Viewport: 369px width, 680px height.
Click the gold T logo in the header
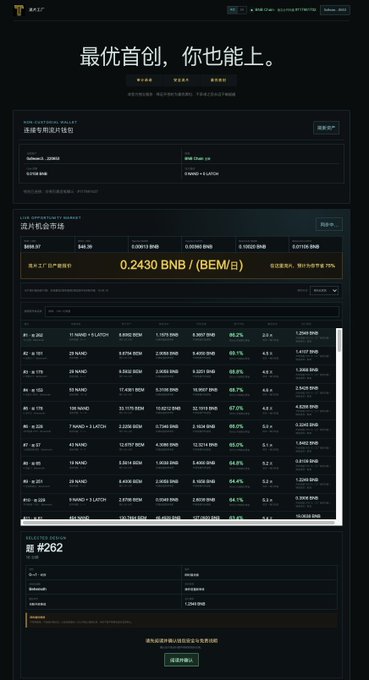(x=18, y=10)
